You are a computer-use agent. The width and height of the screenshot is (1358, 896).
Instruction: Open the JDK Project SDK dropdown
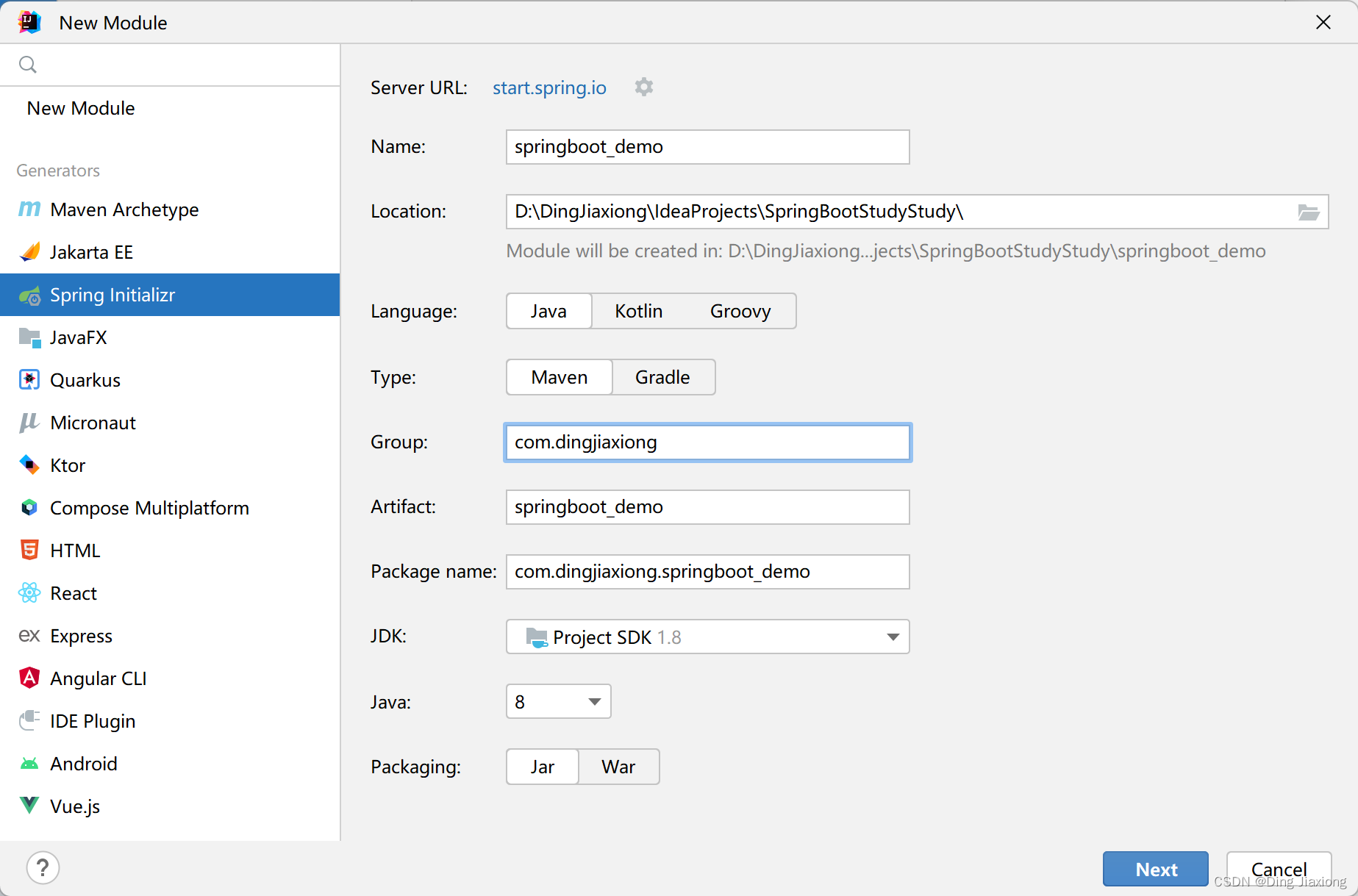[x=707, y=637]
